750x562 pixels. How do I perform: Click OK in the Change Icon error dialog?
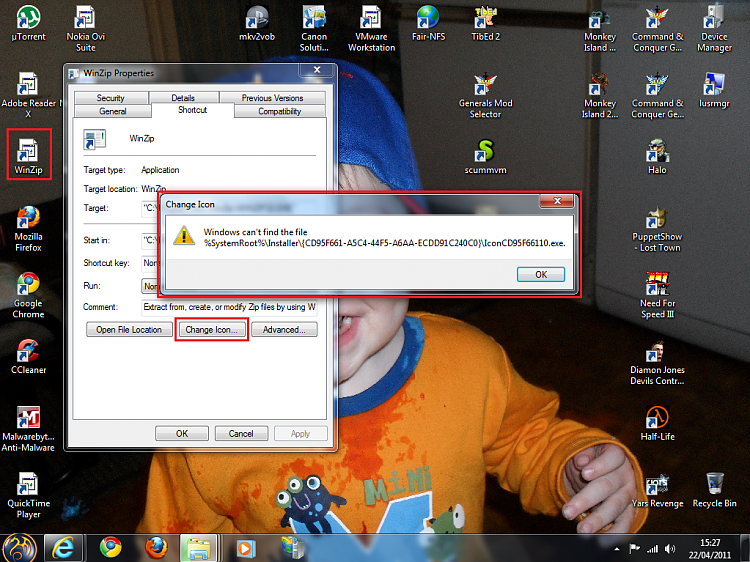pyautogui.click(x=541, y=275)
